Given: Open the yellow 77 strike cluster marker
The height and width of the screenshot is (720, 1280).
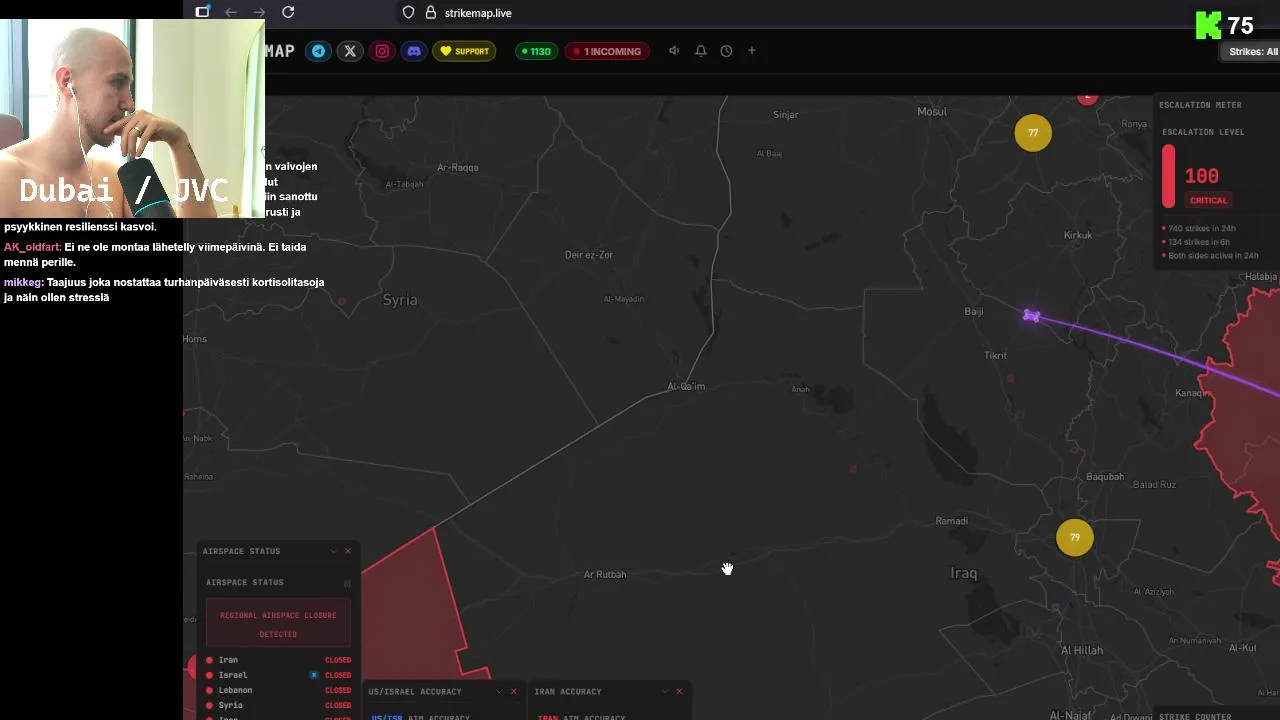Looking at the screenshot, I should pyautogui.click(x=1033, y=133).
